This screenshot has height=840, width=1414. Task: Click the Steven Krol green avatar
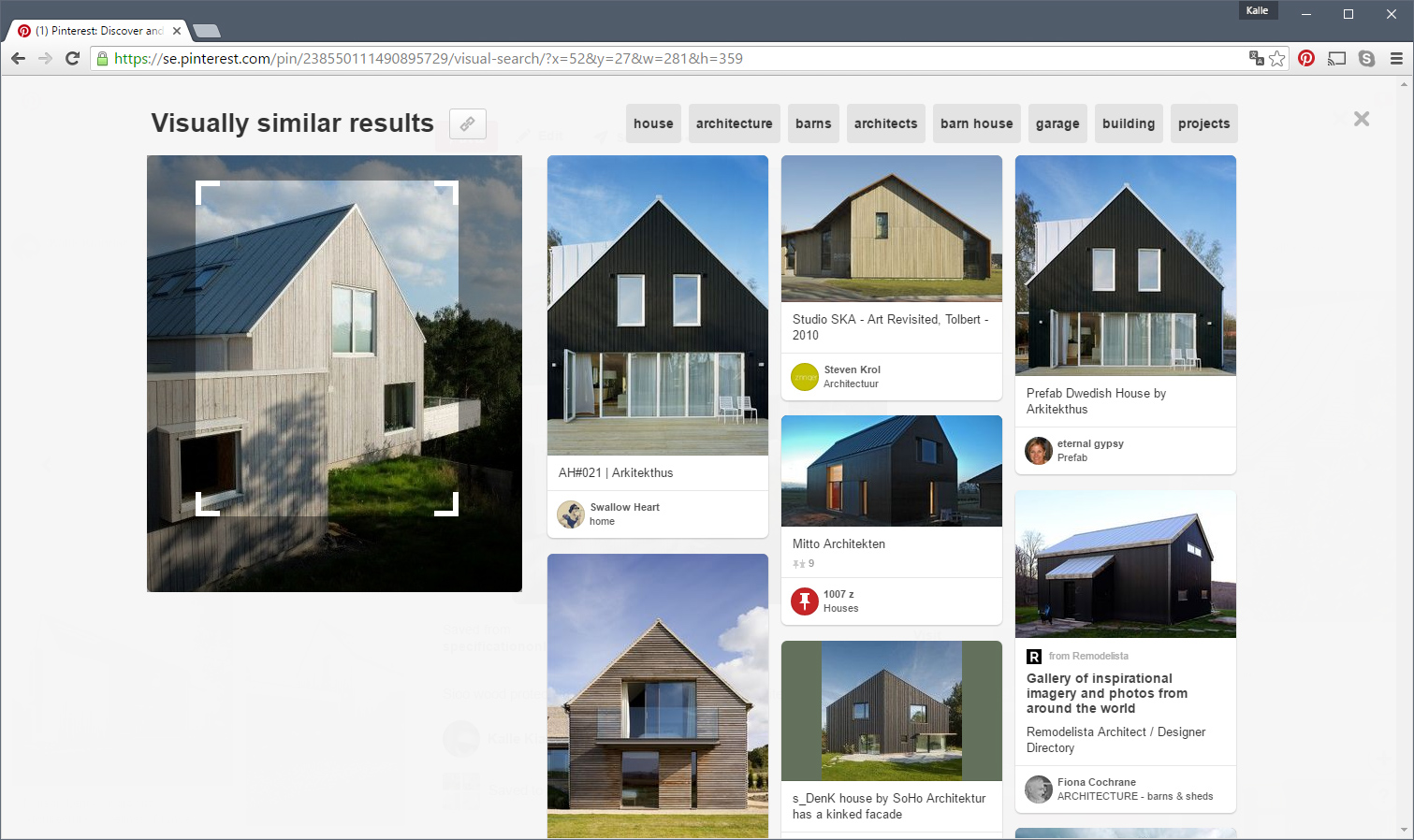tap(805, 377)
